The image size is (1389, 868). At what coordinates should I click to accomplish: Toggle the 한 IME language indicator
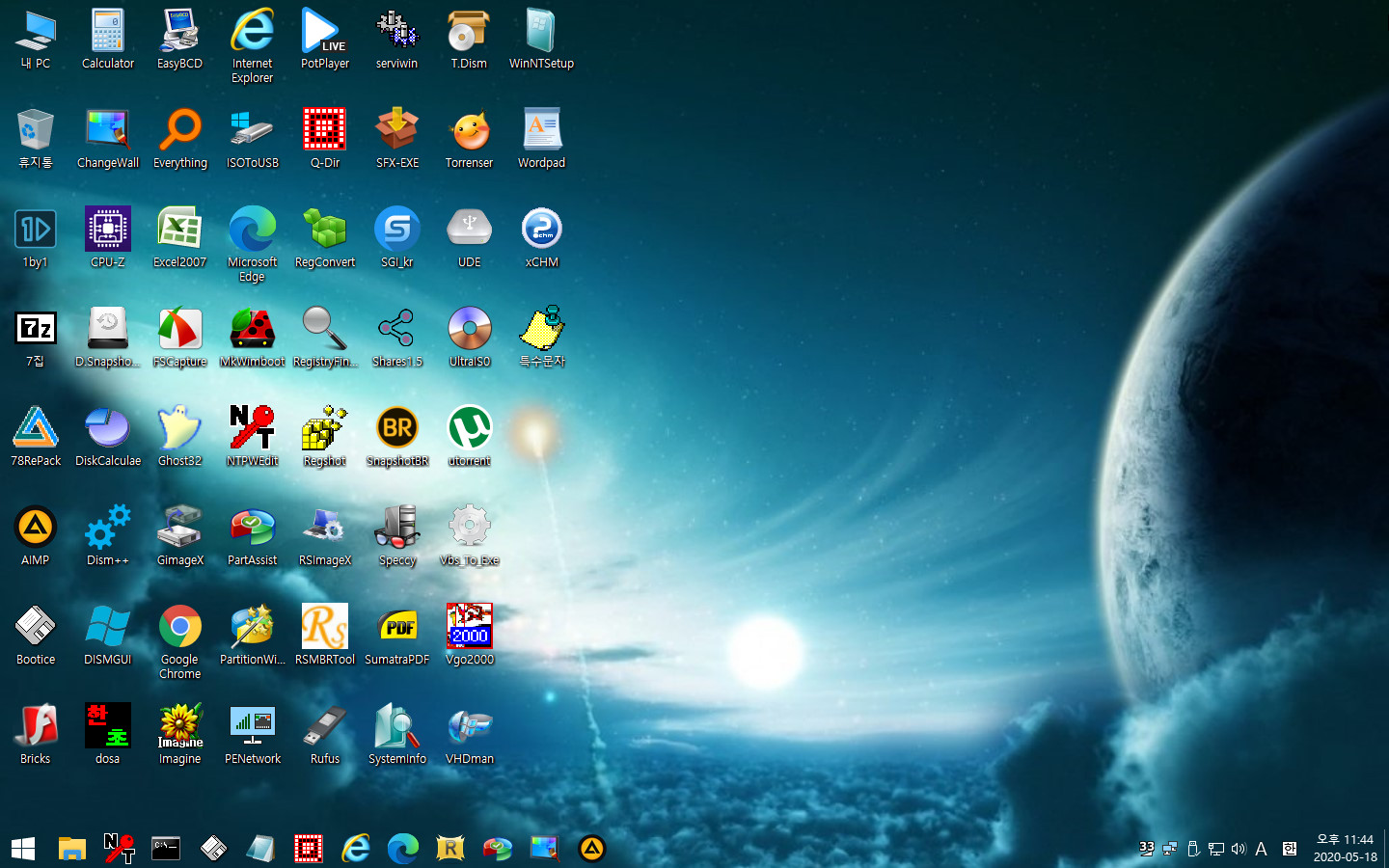(1290, 849)
